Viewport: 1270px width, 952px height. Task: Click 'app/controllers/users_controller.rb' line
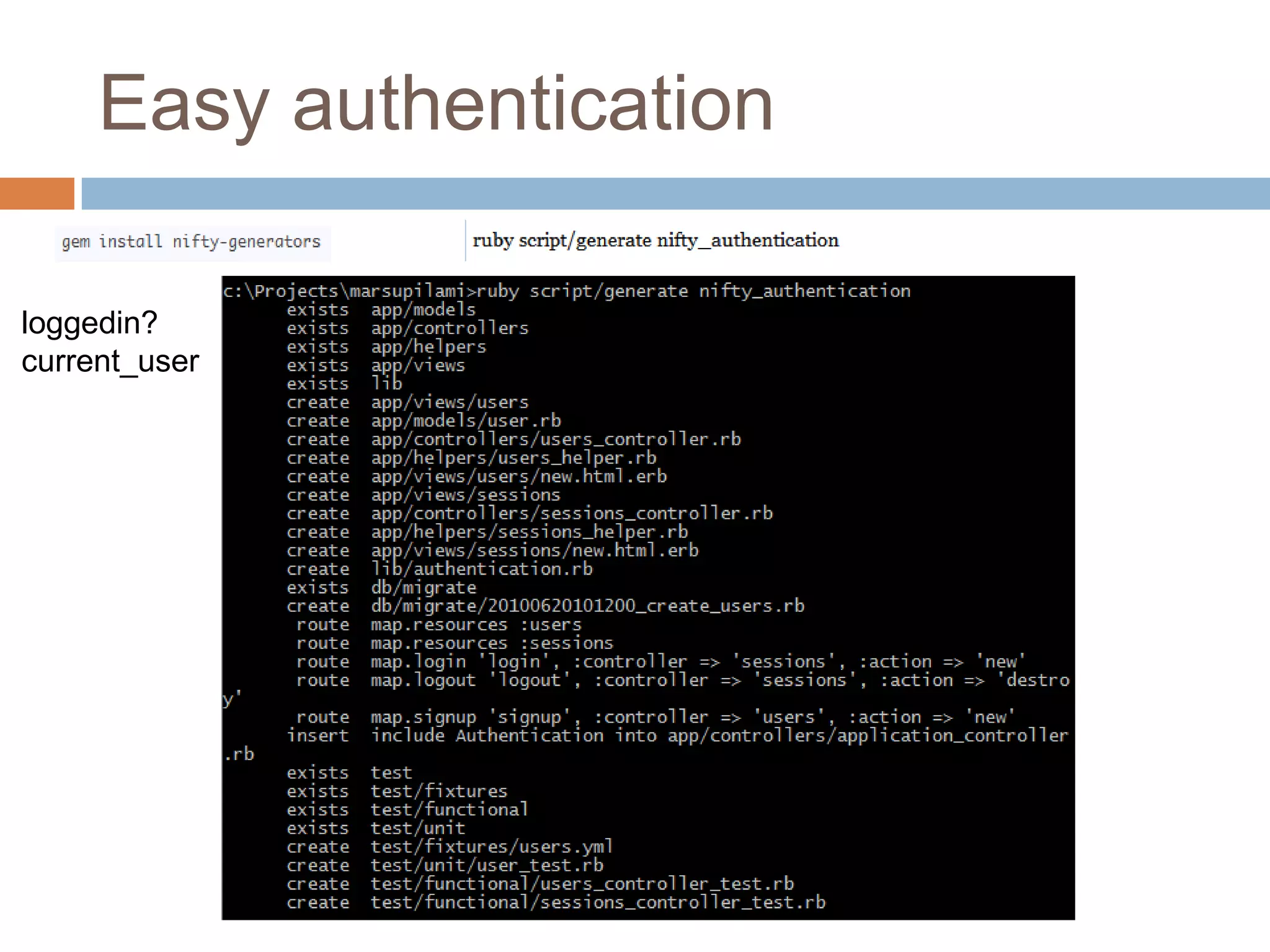click(x=513, y=439)
